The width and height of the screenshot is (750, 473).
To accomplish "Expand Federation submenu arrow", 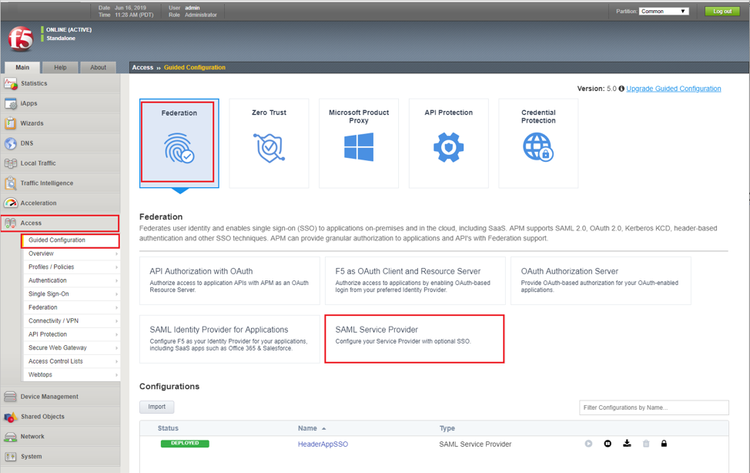I will click(x=116, y=308).
